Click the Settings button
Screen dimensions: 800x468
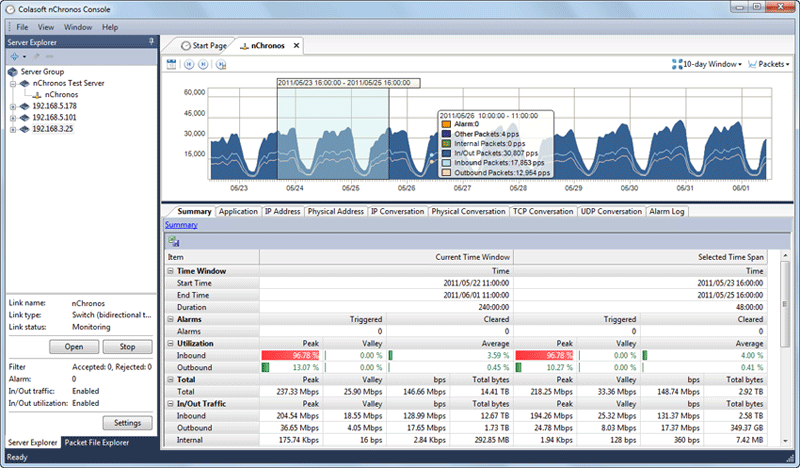point(127,422)
